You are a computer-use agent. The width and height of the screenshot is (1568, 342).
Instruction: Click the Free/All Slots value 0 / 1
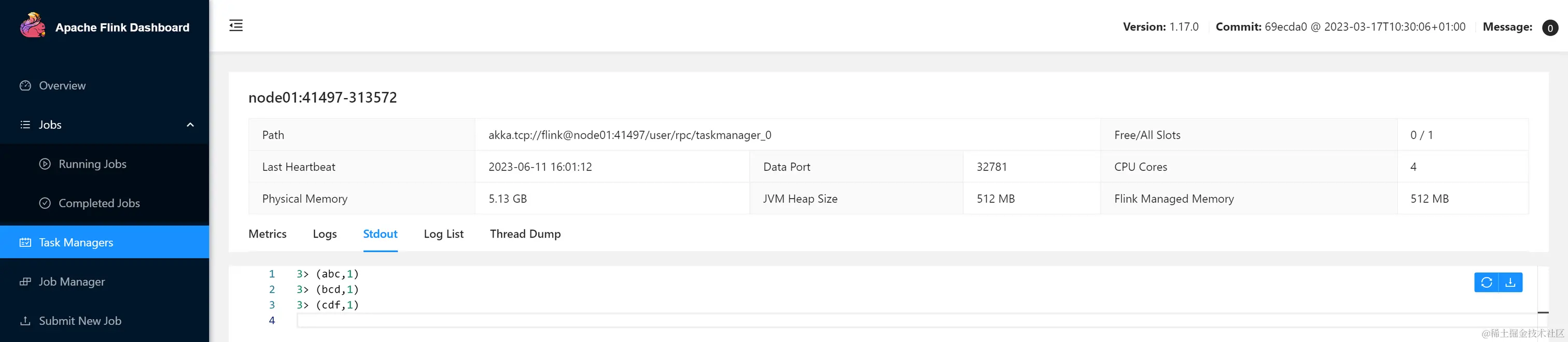coord(1421,135)
